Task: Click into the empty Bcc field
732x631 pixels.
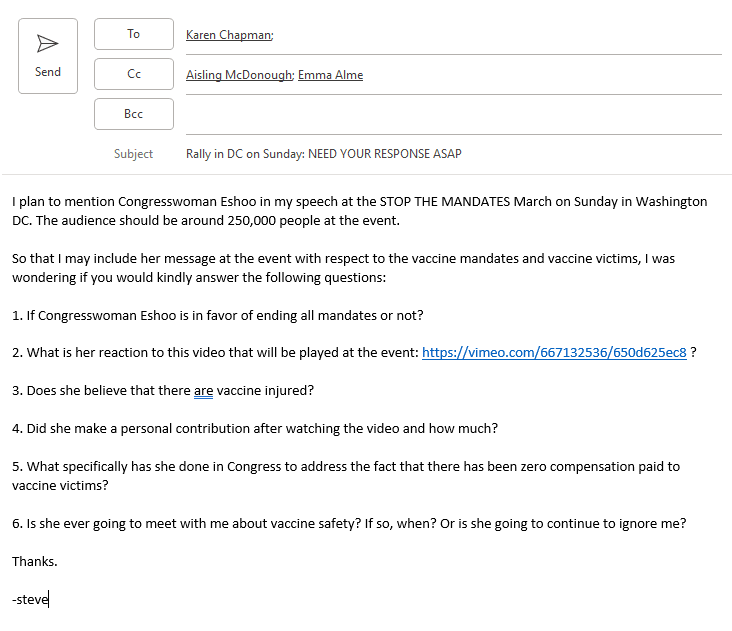Action: pos(450,114)
